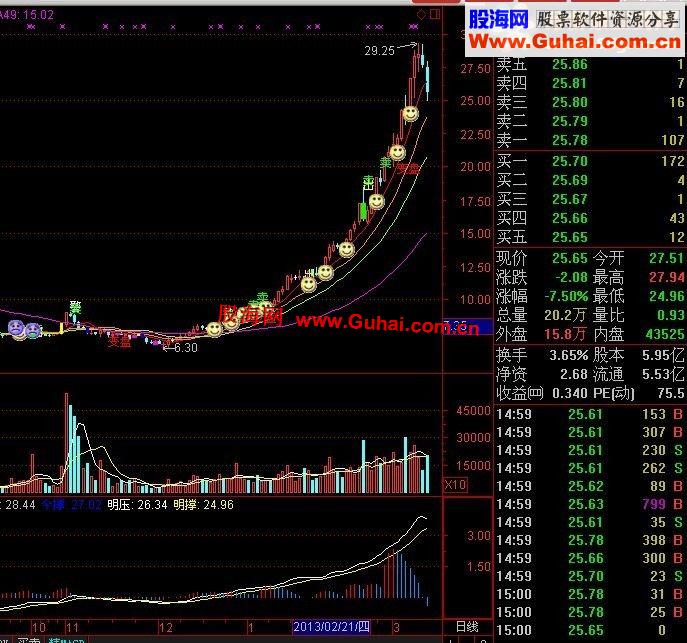Click the 买五 25.65 order row
Image resolution: width=687 pixels, height=643 pixels.
click(590, 237)
